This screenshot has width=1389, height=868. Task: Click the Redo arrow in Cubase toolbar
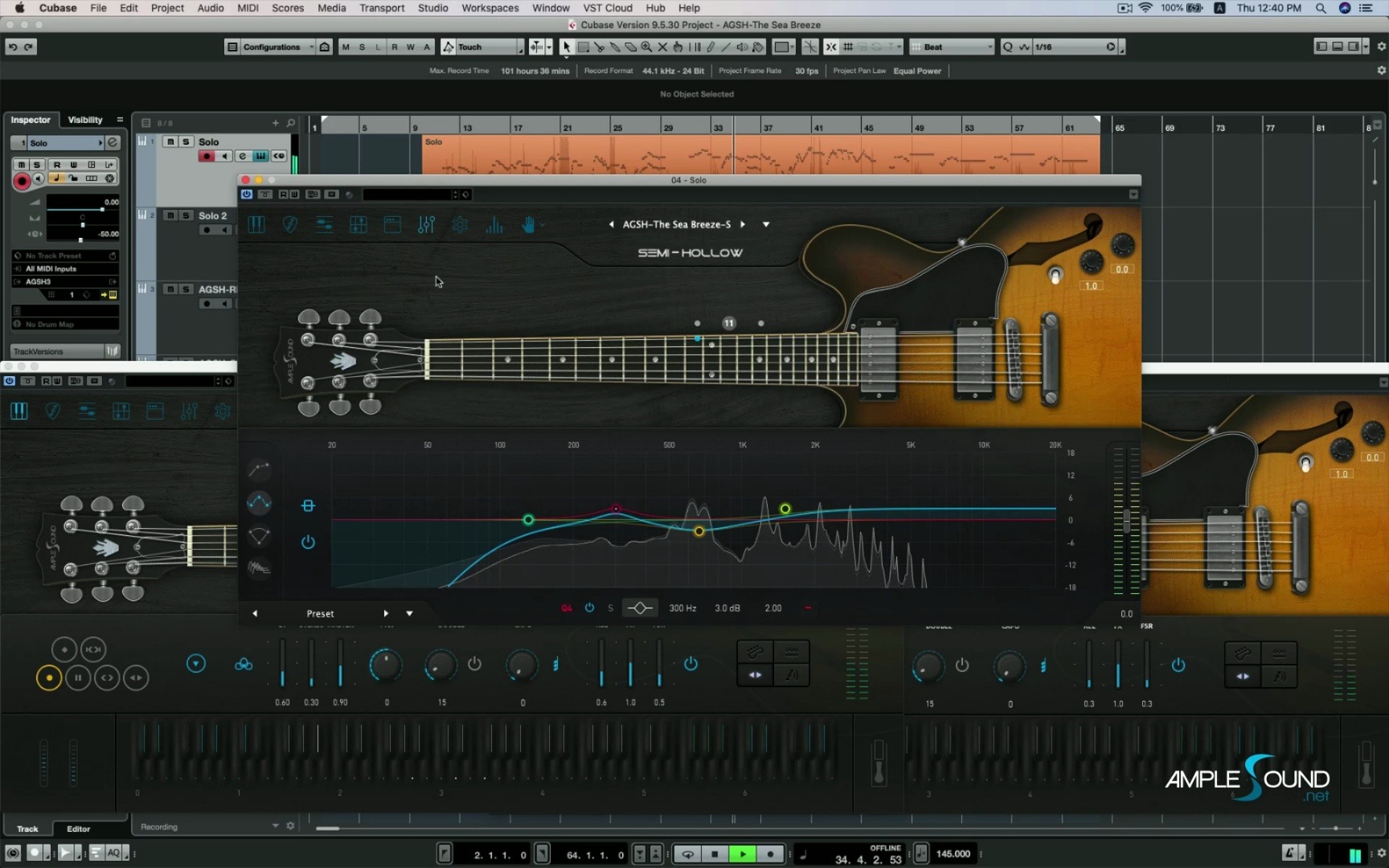coord(29,47)
